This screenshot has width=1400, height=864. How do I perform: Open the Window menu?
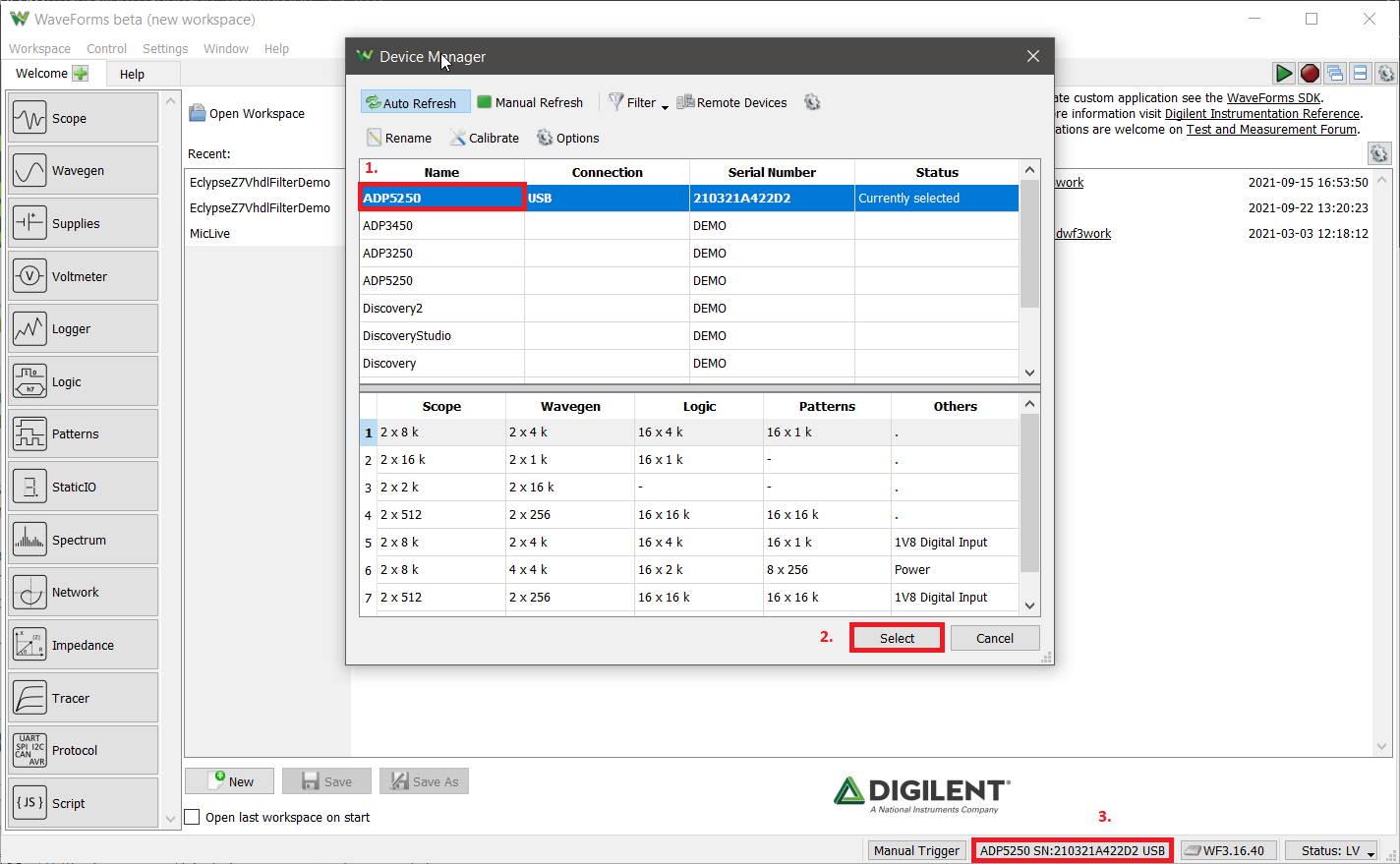point(226,48)
